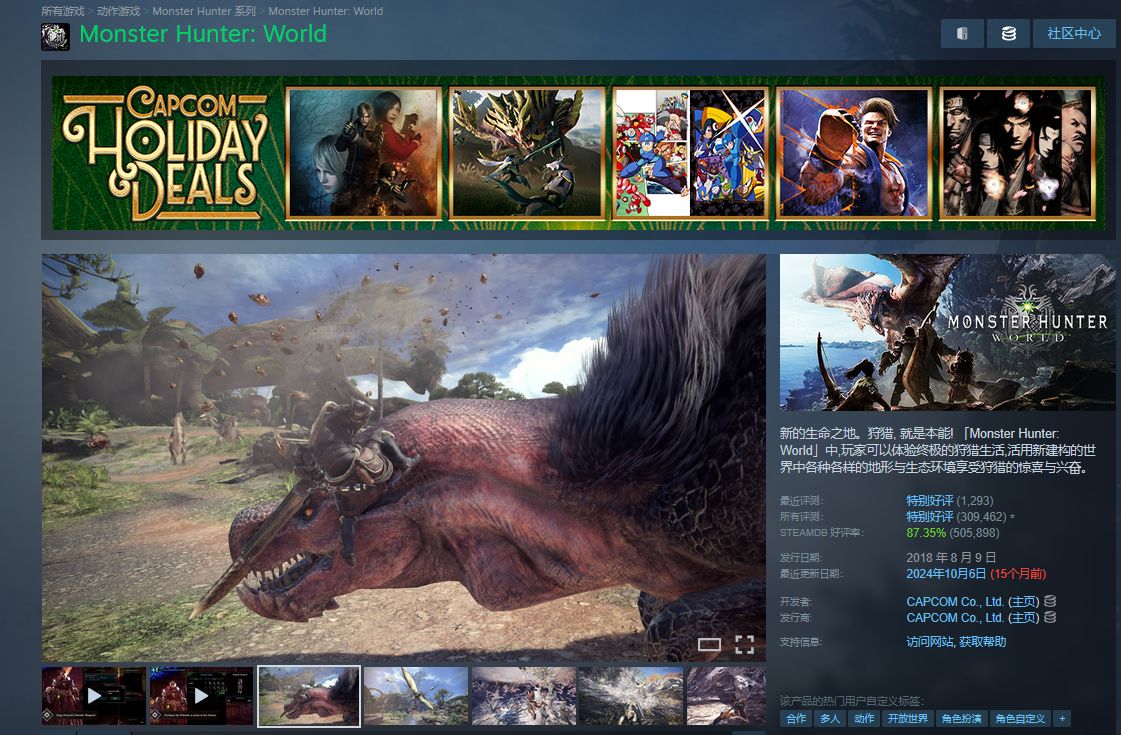Open Monster Hunter 系列 breadcrumb link

204,11
